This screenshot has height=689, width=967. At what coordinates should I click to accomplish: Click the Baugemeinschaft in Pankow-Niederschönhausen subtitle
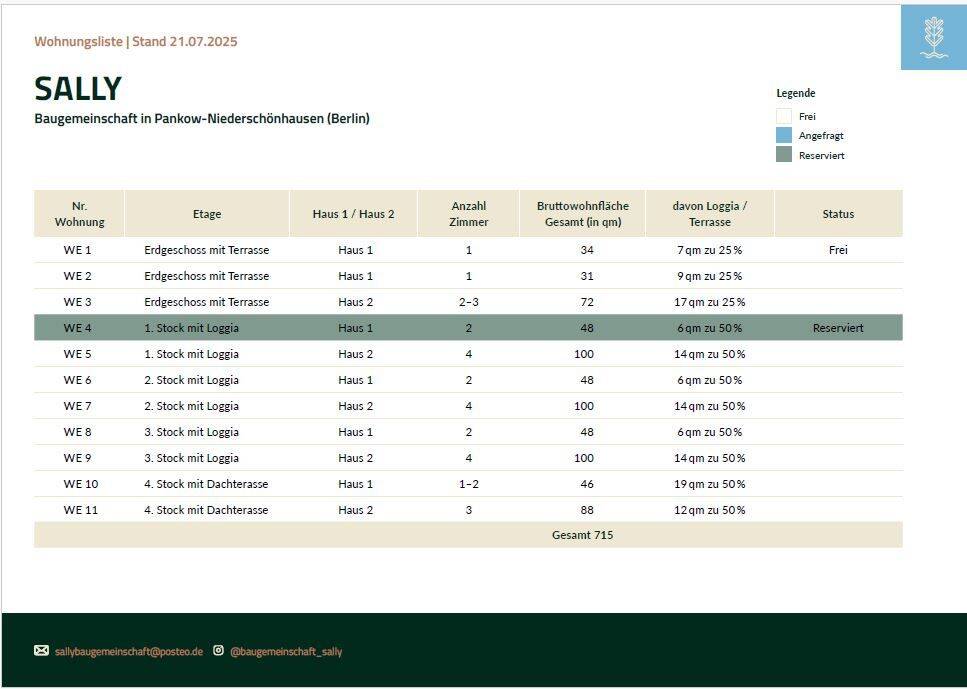click(x=202, y=118)
